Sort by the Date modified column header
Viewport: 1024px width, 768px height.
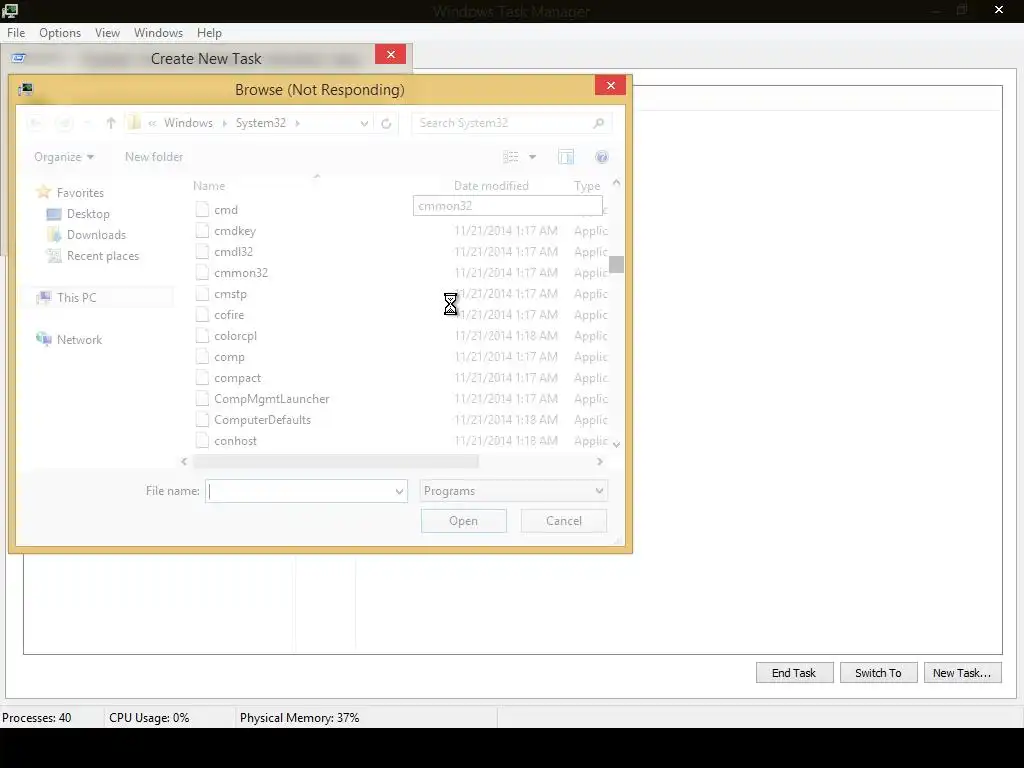pos(491,185)
